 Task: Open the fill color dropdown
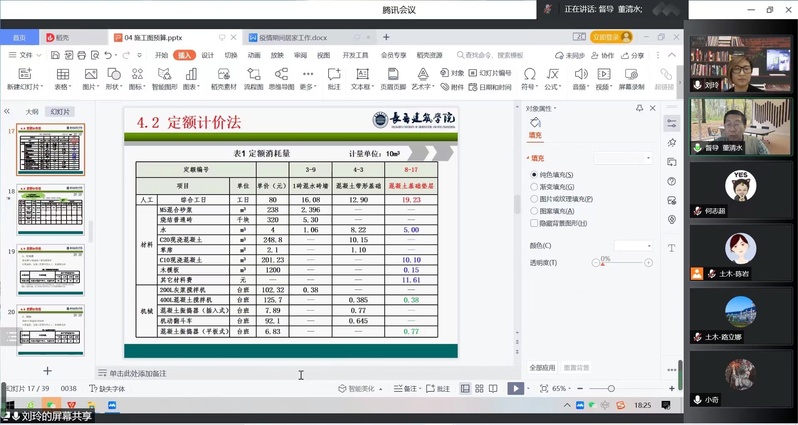coord(634,245)
